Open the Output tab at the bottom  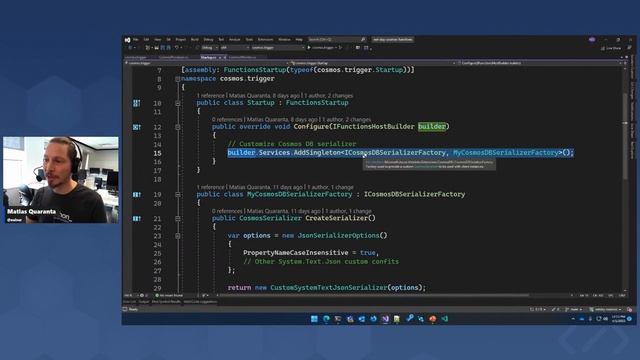pyautogui.click(x=144, y=302)
